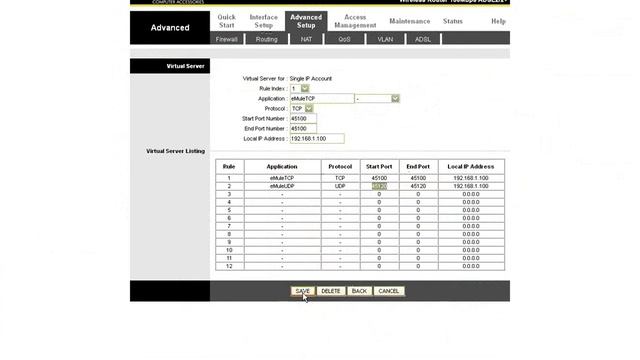Click the BACK button
This screenshot has width=640, height=360.
359,291
